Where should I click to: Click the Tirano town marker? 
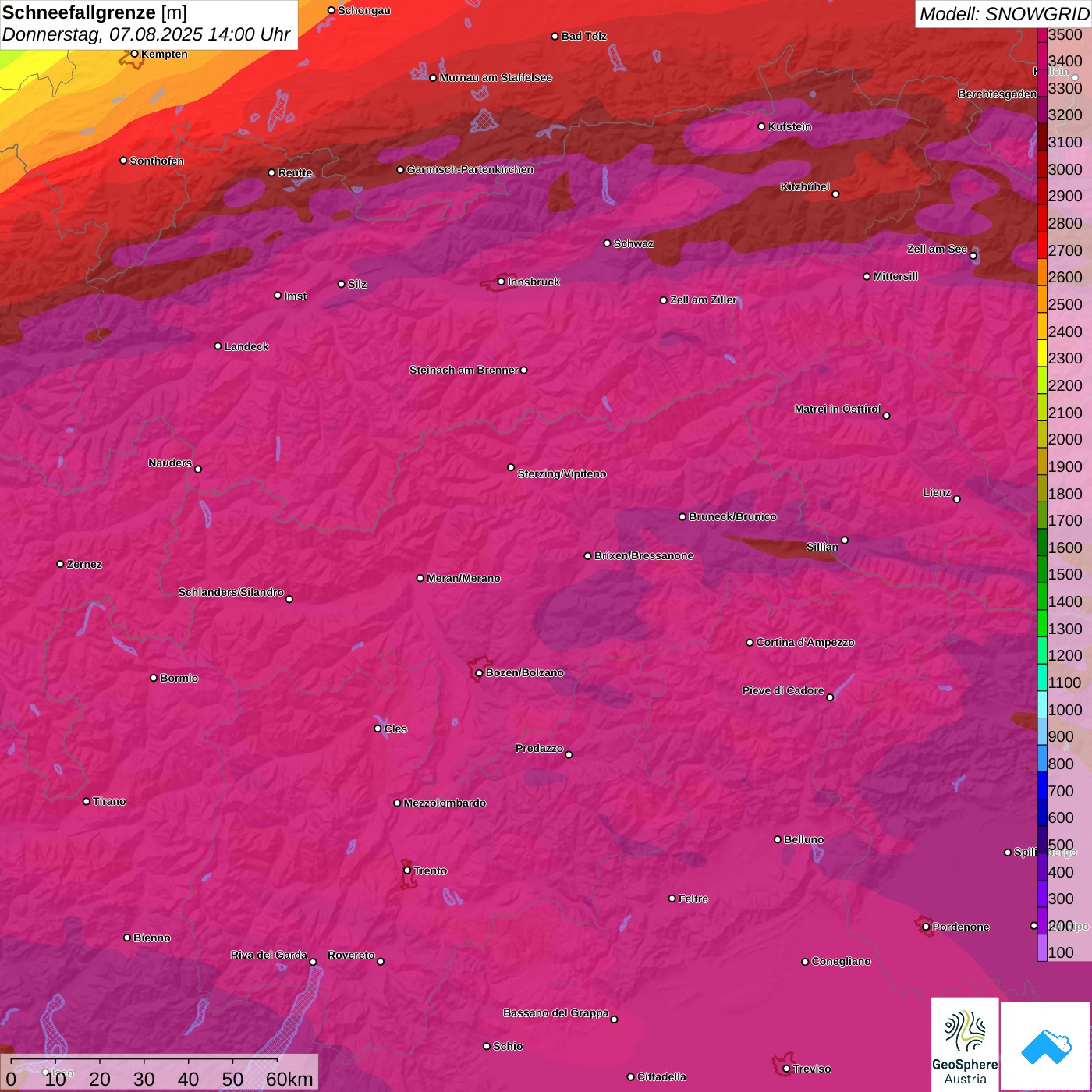[86, 801]
